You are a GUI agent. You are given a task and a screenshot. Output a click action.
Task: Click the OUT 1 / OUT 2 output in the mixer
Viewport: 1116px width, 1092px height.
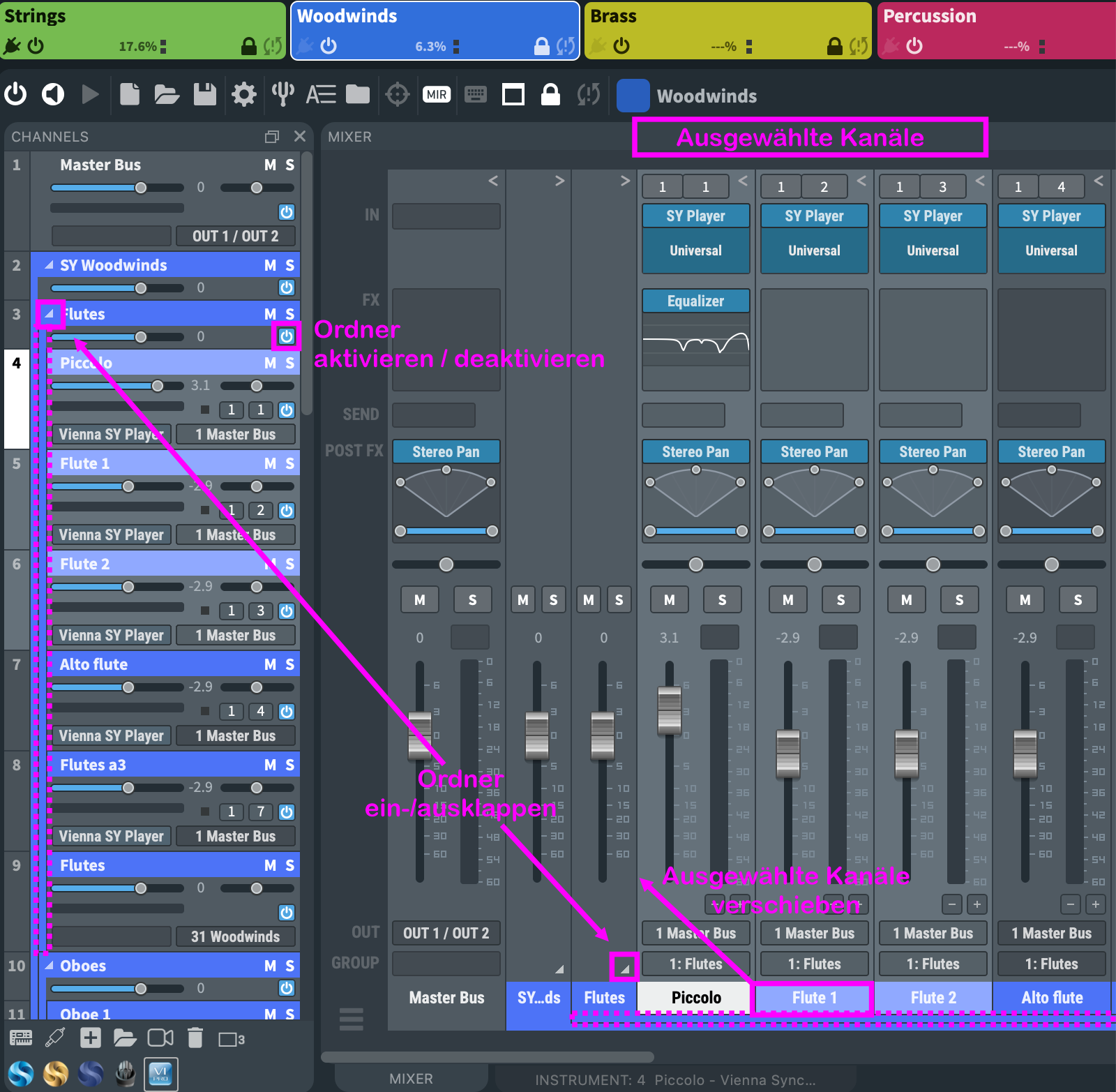tap(446, 933)
